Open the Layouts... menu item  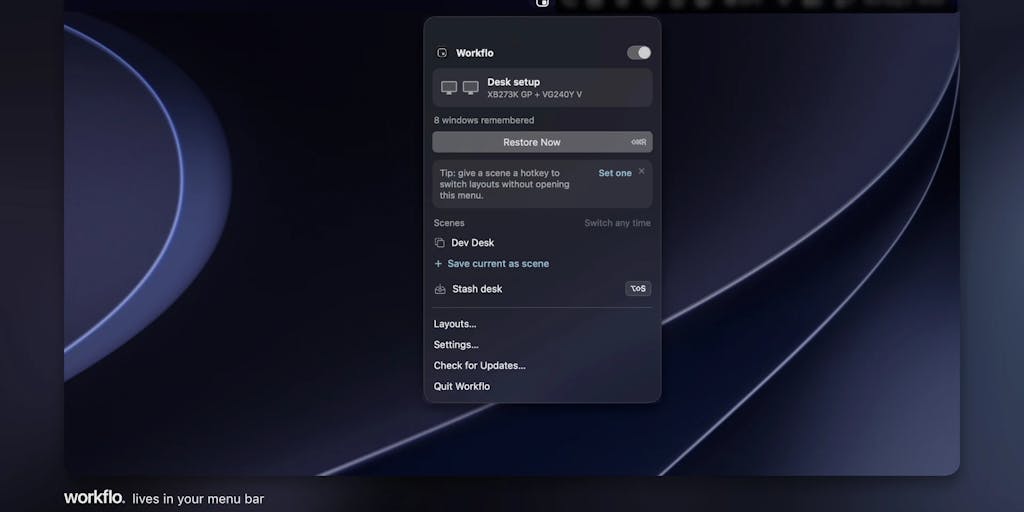[455, 324]
